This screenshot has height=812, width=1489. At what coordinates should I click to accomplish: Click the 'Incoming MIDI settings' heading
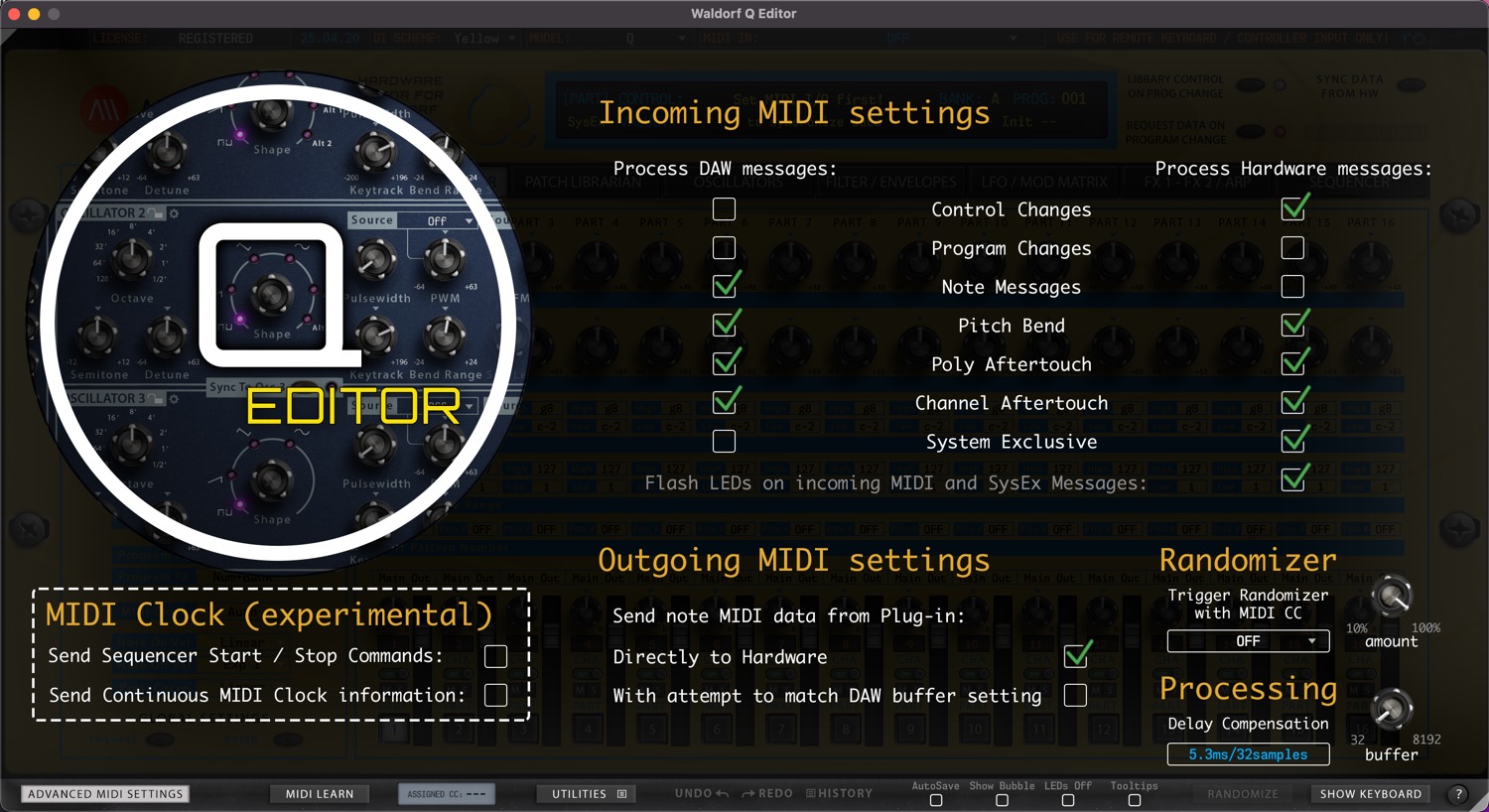pyautogui.click(x=794, y=113)
